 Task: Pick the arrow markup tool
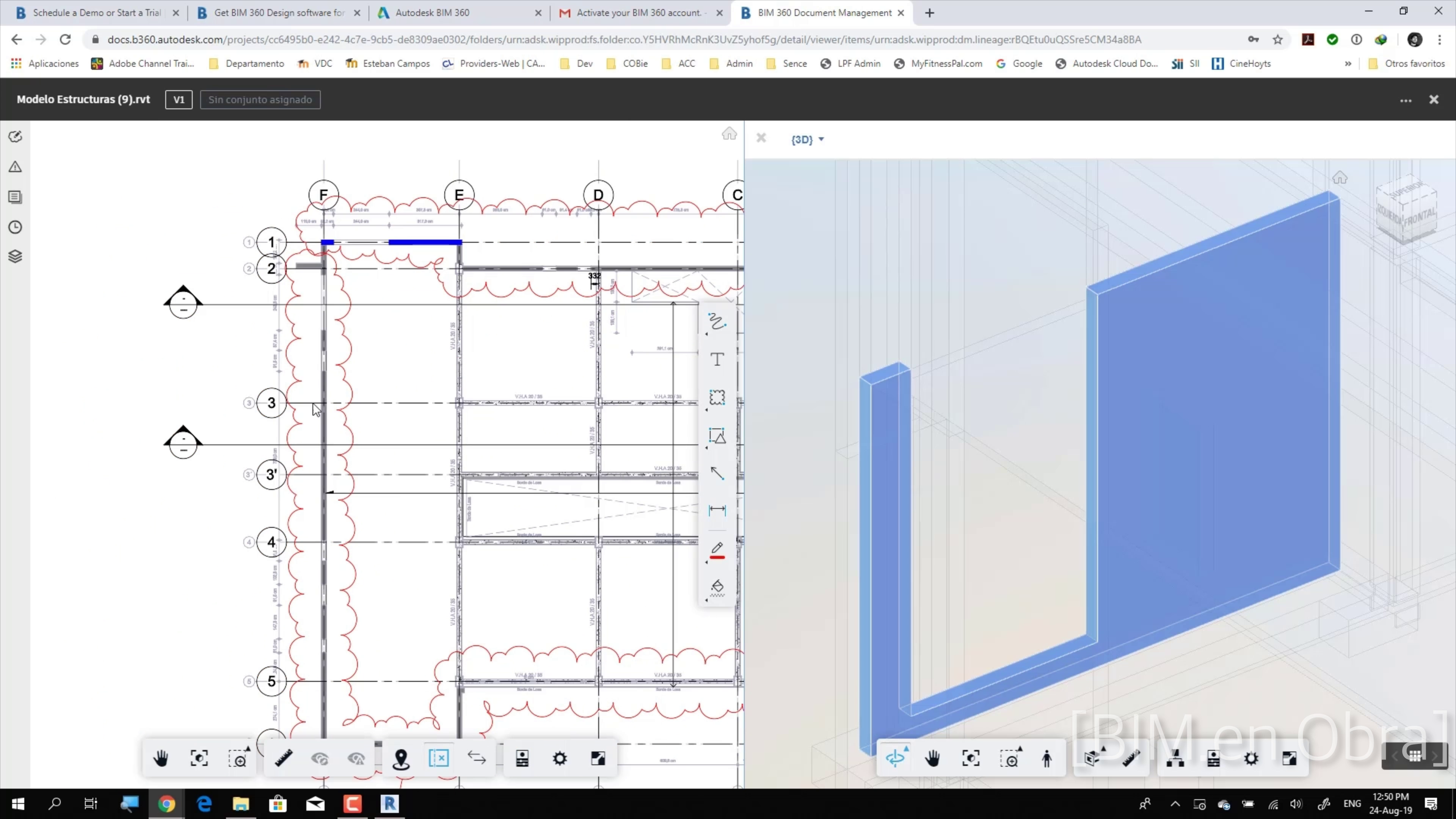tap(717, 472)
